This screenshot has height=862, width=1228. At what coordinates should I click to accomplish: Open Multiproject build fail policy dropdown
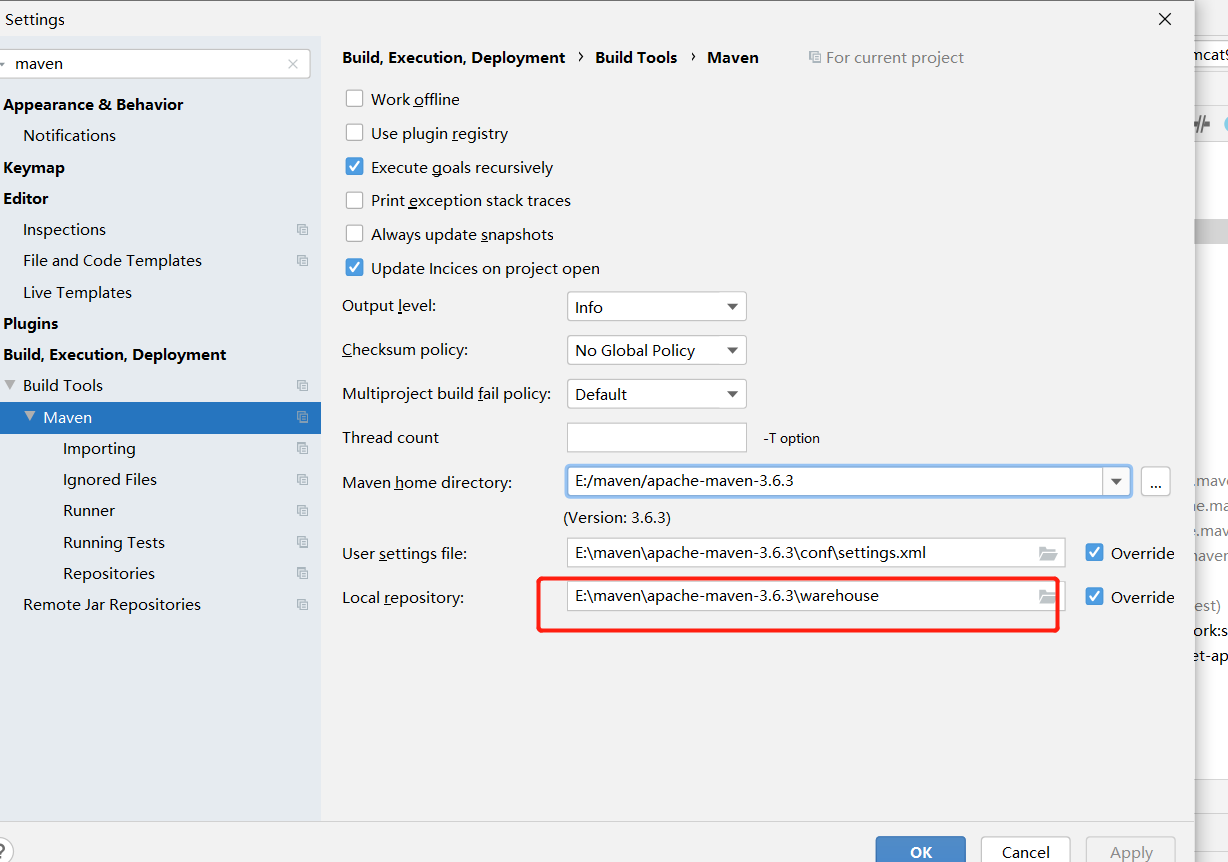coord(656,394)
